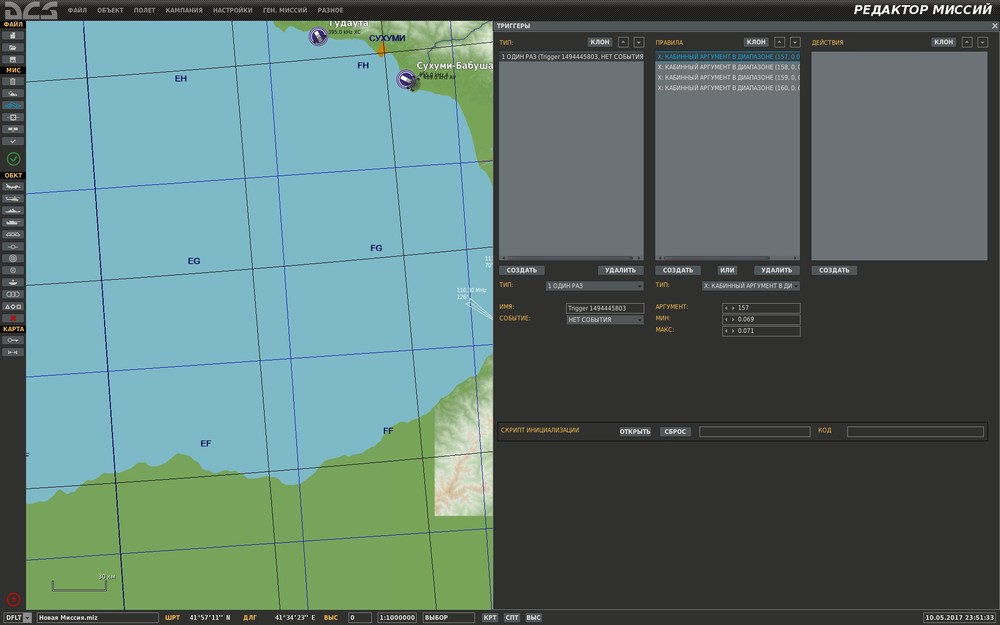This screenshot has height=625, width=1000.
Task: Move trigger up with the arrow next to Клон
Action: pos(623,43)
